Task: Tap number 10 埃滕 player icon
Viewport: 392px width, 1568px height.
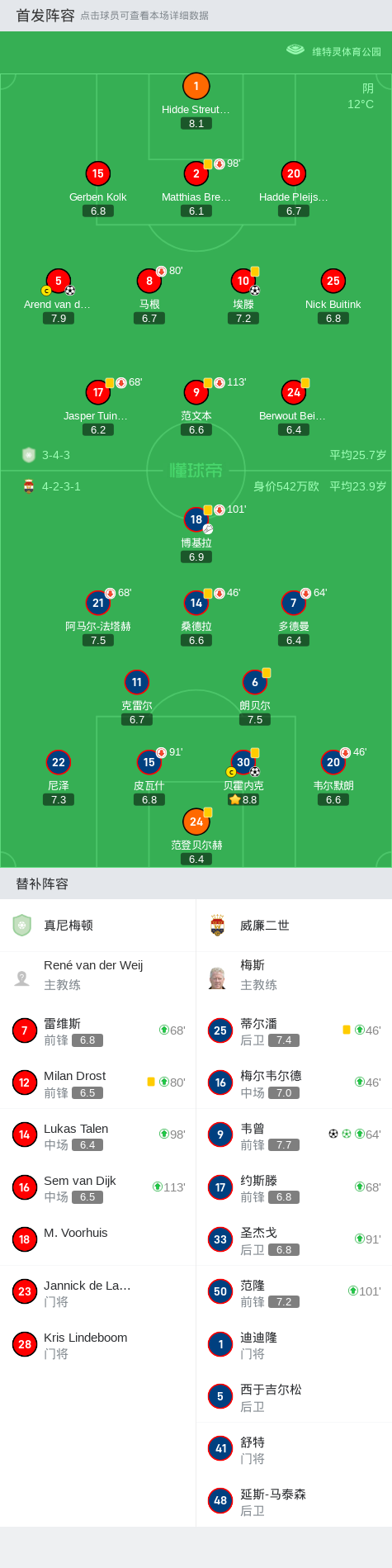Action: [243, 281]
